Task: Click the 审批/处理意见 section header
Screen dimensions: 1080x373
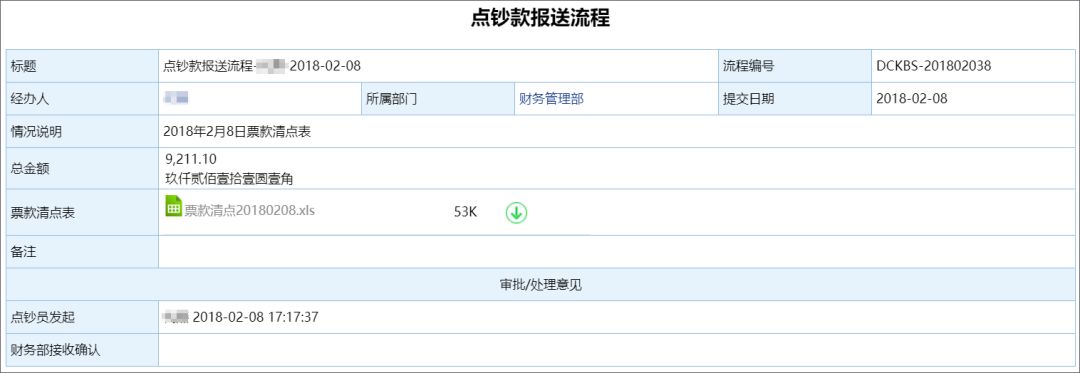Action: coord(541,284)
